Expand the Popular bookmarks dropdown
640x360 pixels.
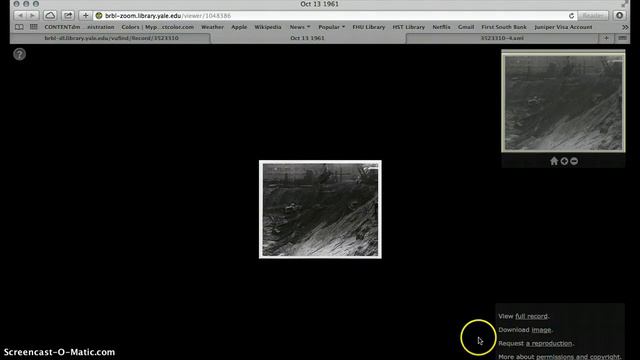[x=331, y=27]
